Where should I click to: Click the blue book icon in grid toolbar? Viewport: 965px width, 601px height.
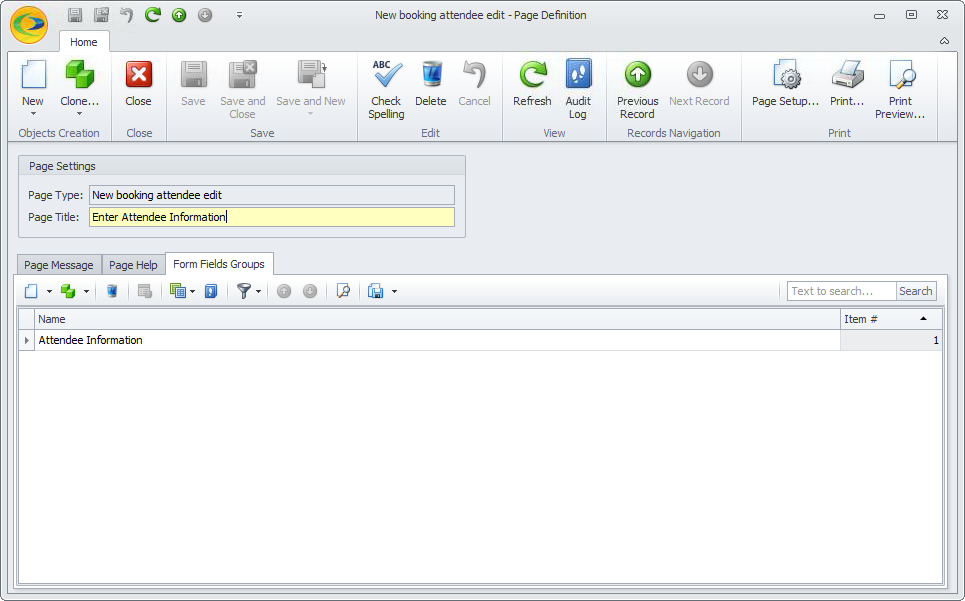tap(211, 291)
